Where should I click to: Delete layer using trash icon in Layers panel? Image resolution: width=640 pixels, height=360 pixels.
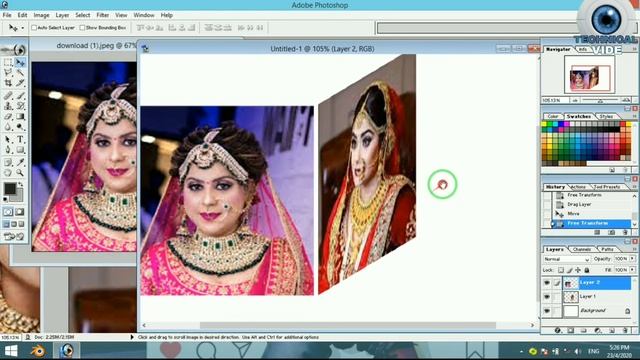tap(625, 330)
